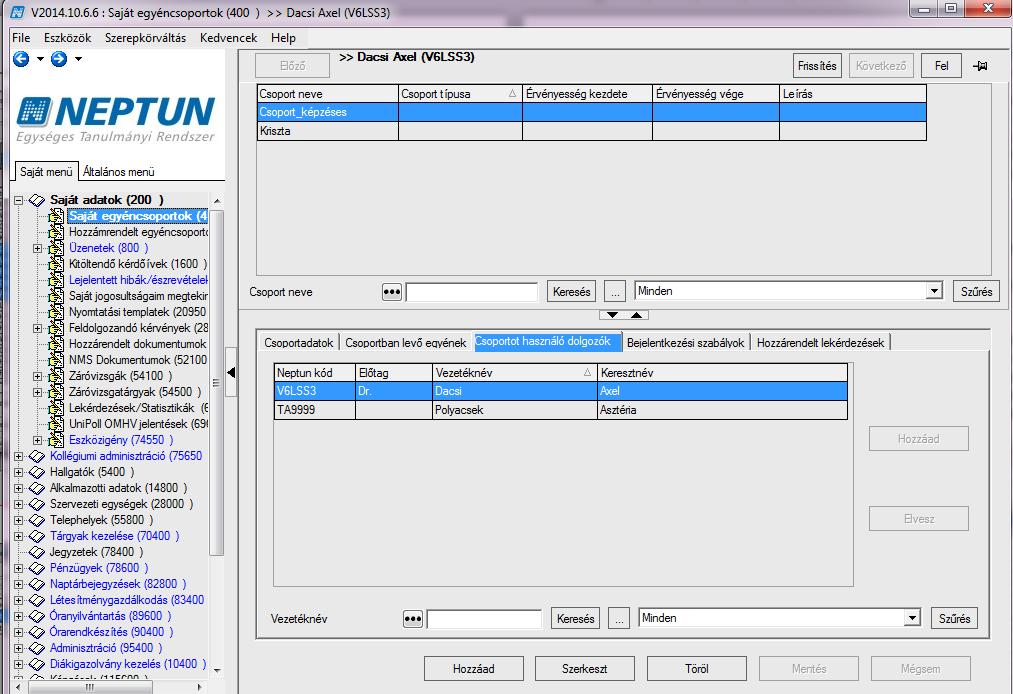This screenshot has width=1013, height=694.
Task: Click the Lekérdezések/Statisztikák document icon
Action: 56,408
